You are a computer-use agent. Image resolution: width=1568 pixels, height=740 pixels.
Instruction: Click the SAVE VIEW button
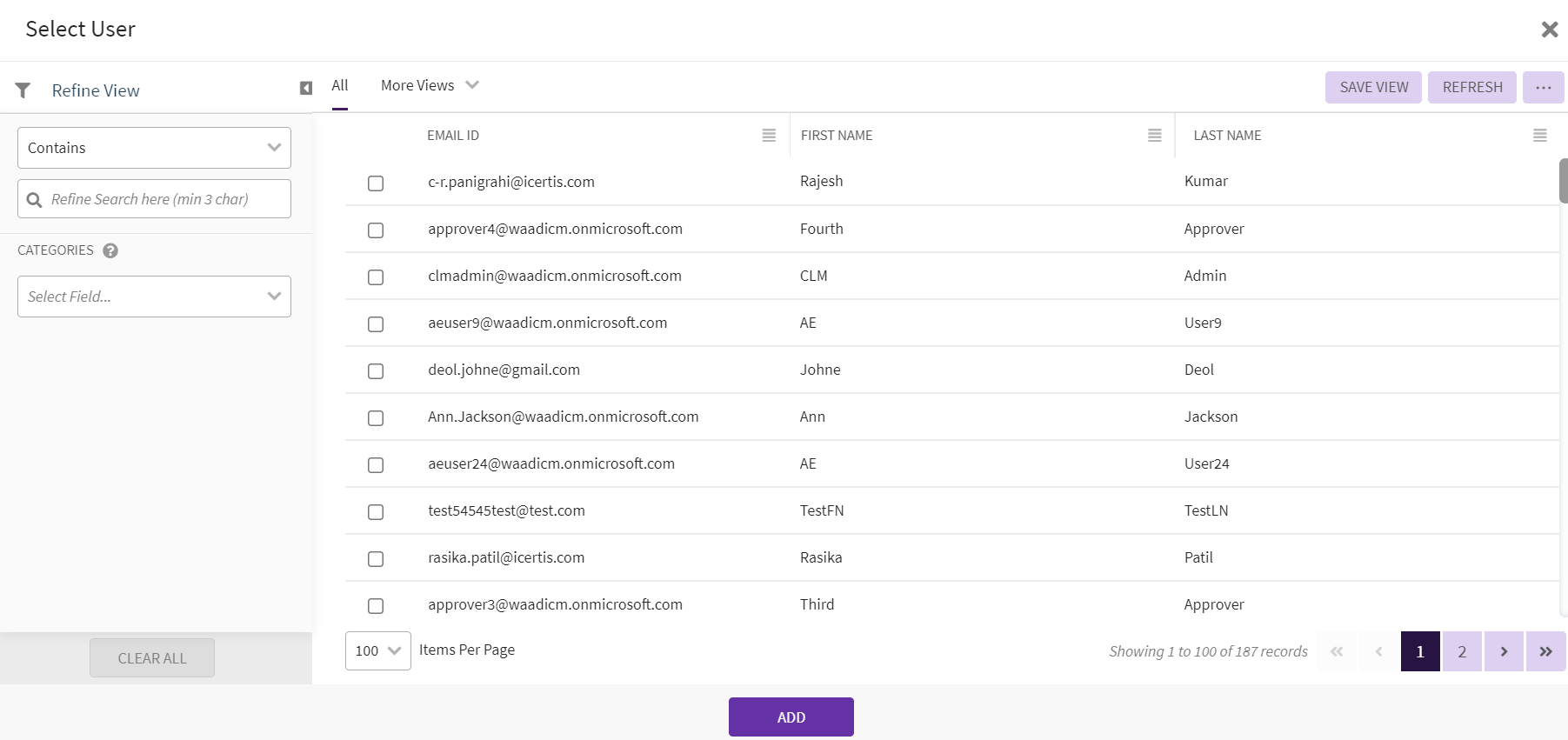point(1373,88)
